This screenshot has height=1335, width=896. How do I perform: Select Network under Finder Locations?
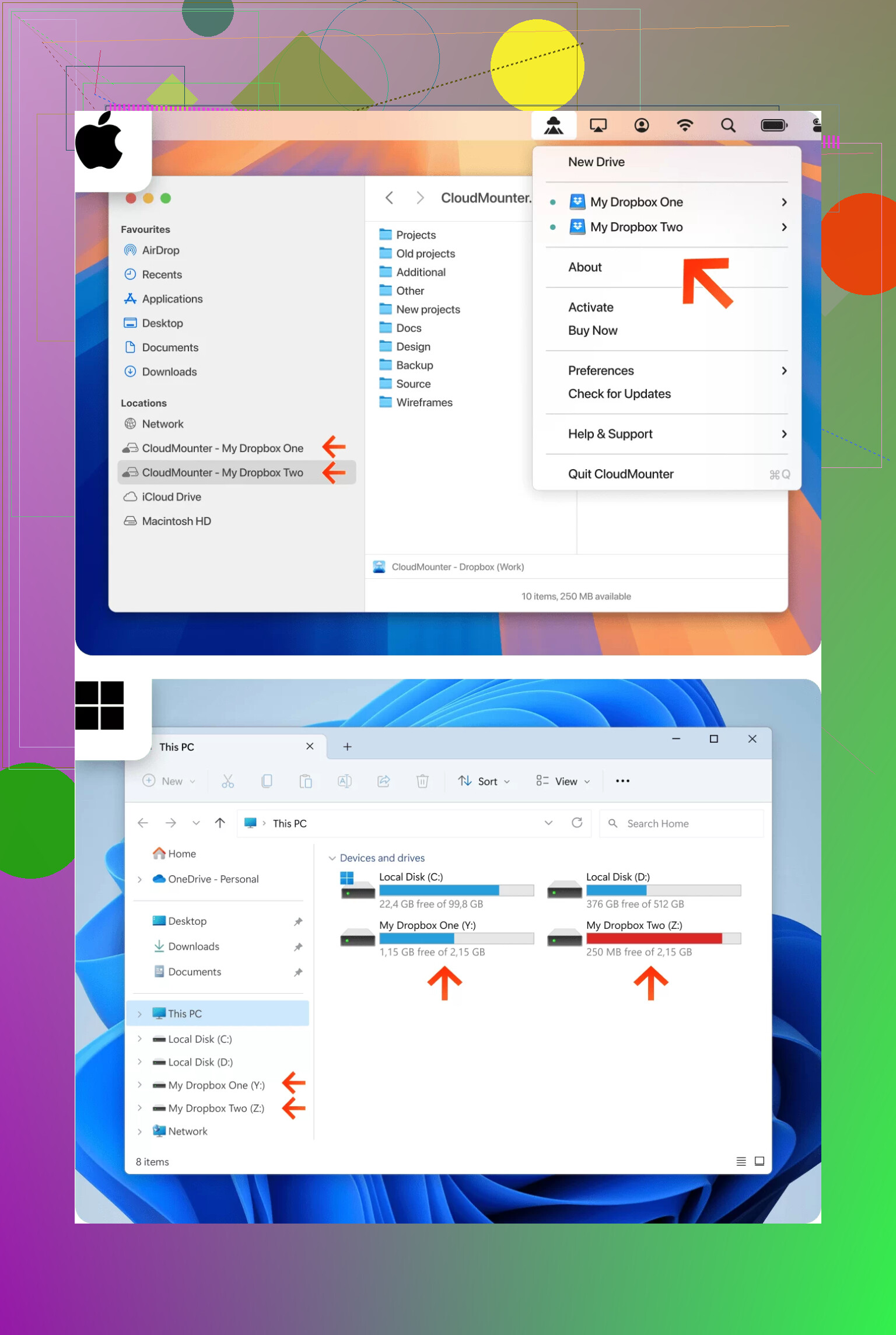(x=162, y=424)
